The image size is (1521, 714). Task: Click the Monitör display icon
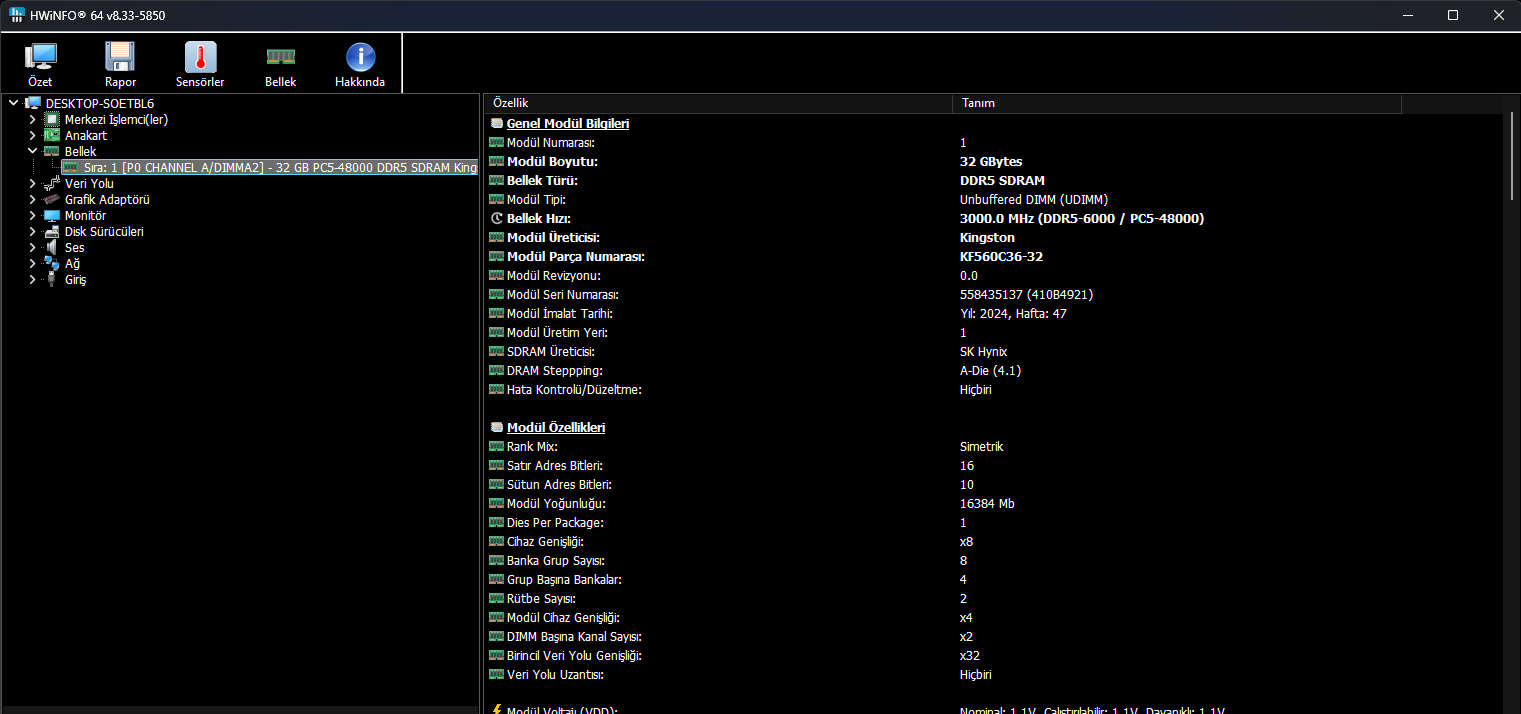[x=52, y=215]
